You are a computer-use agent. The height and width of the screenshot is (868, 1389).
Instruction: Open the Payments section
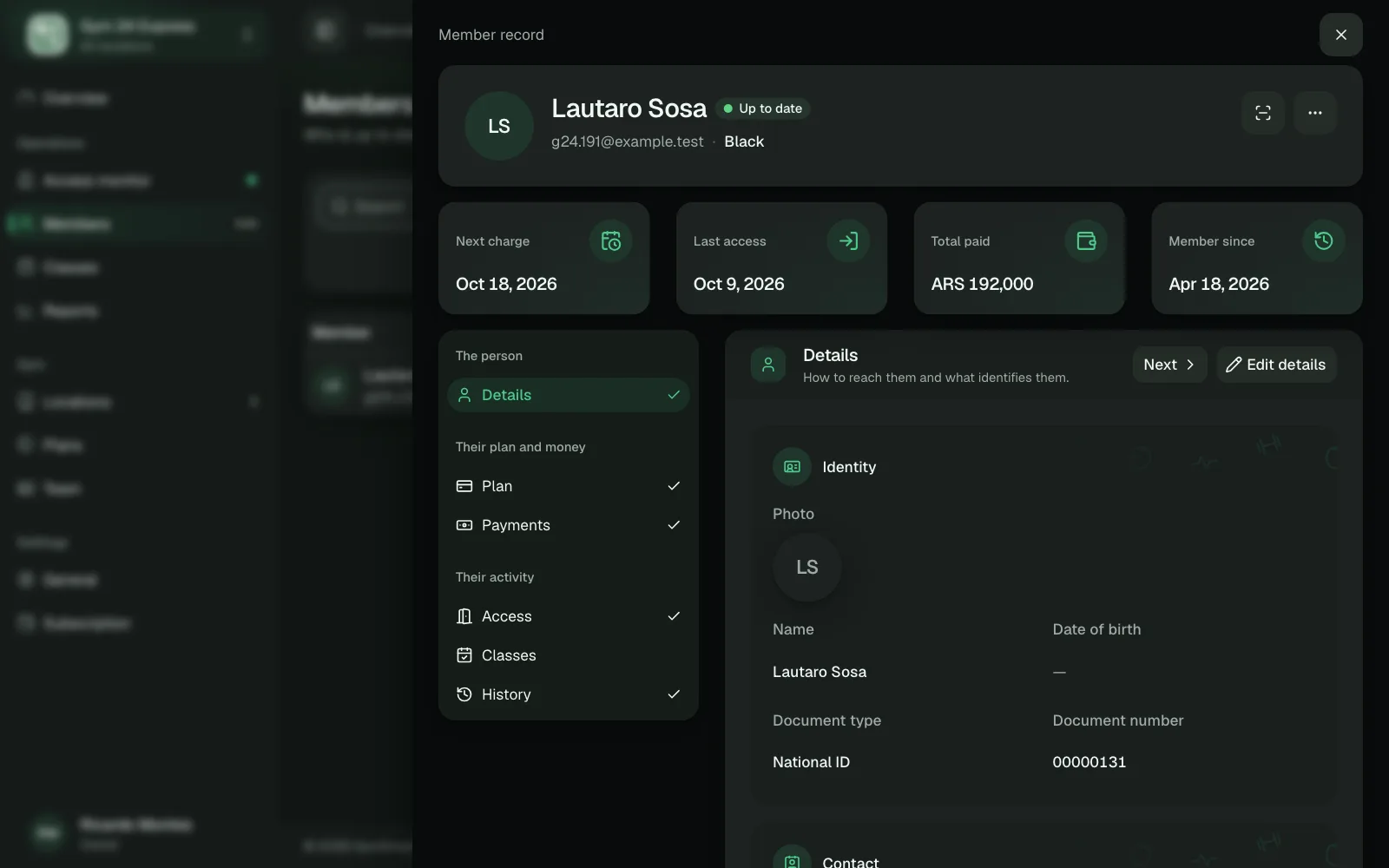569,525
